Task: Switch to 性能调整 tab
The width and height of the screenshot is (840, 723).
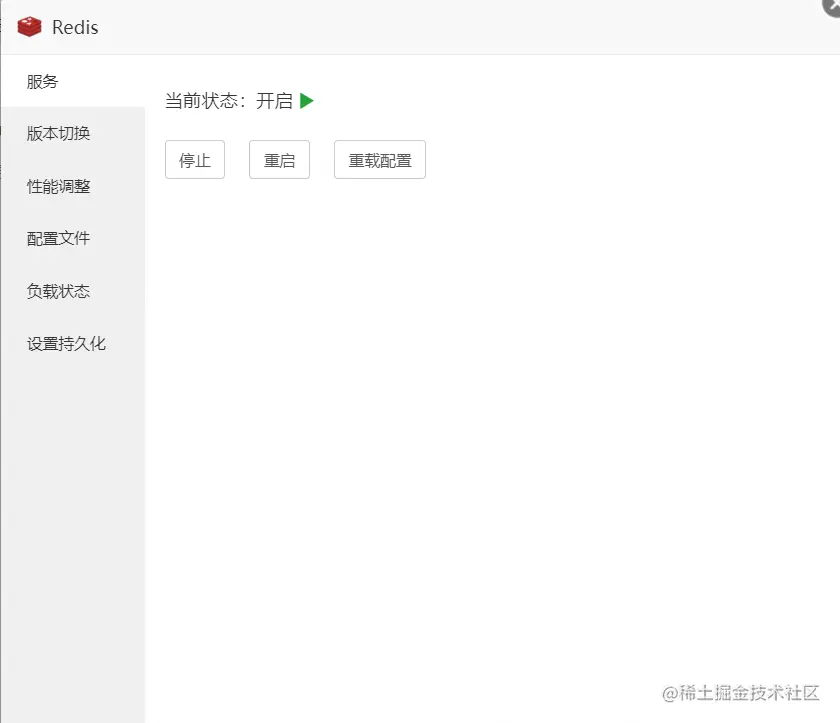Action: coord(73,186)
